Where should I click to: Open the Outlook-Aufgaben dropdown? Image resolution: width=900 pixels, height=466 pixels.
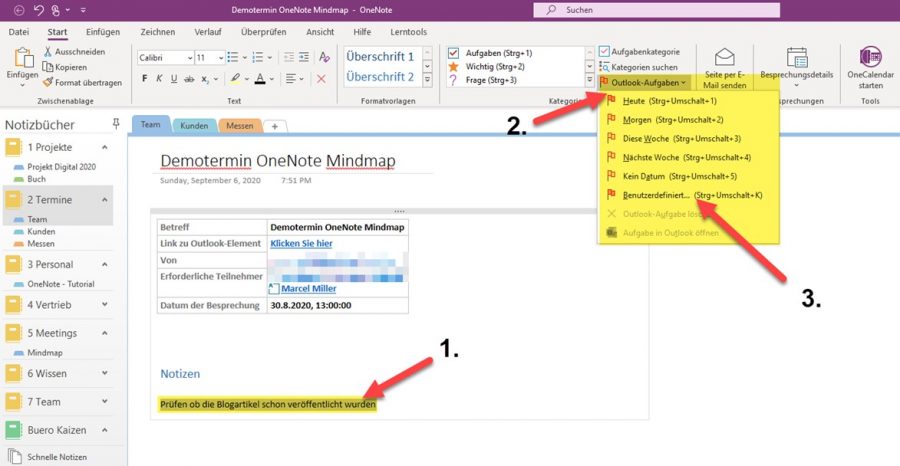tap(643, 83)
